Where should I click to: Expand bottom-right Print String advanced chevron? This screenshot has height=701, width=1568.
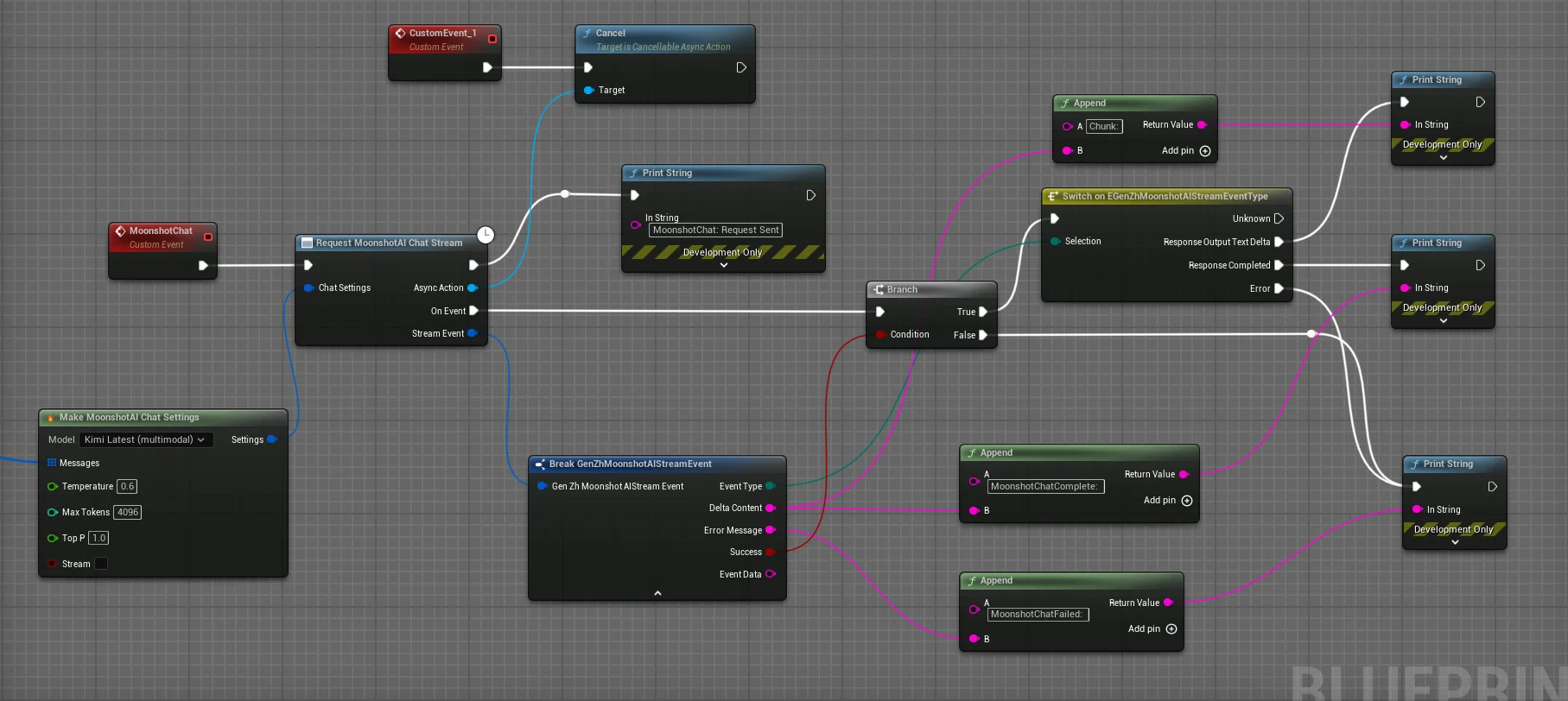tap(1456, 542)
